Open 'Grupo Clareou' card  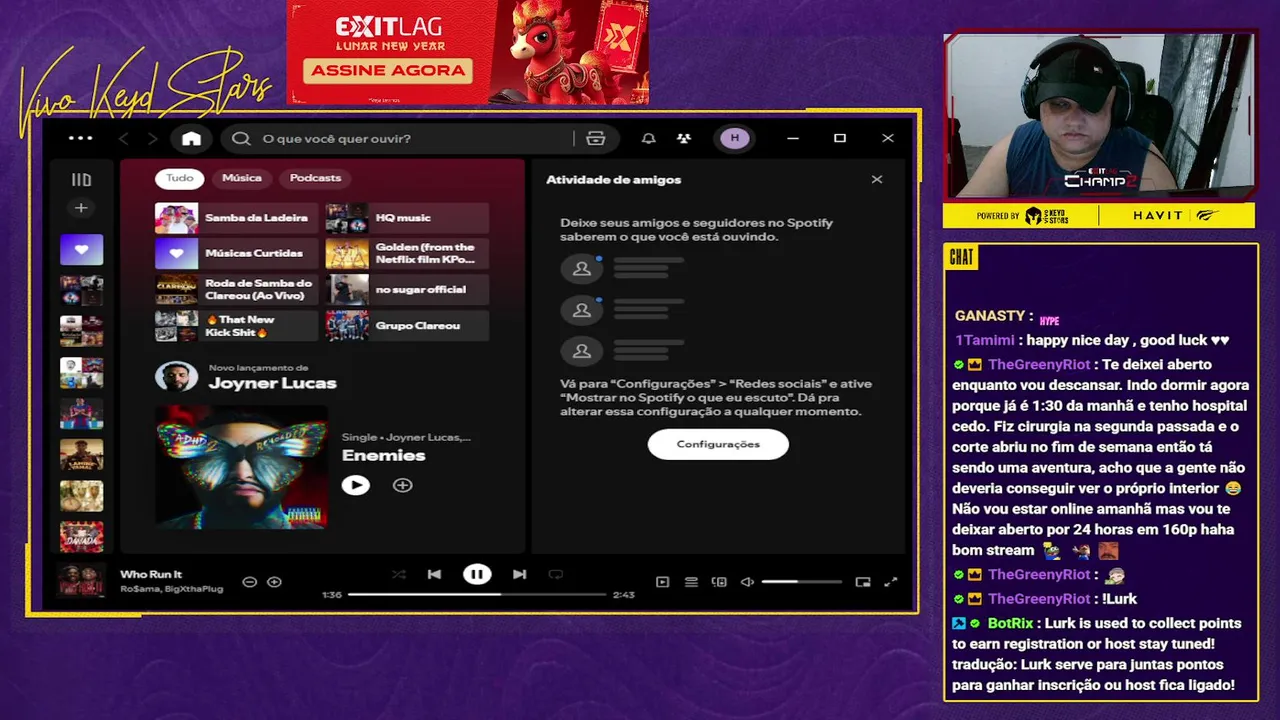point(407,326)
